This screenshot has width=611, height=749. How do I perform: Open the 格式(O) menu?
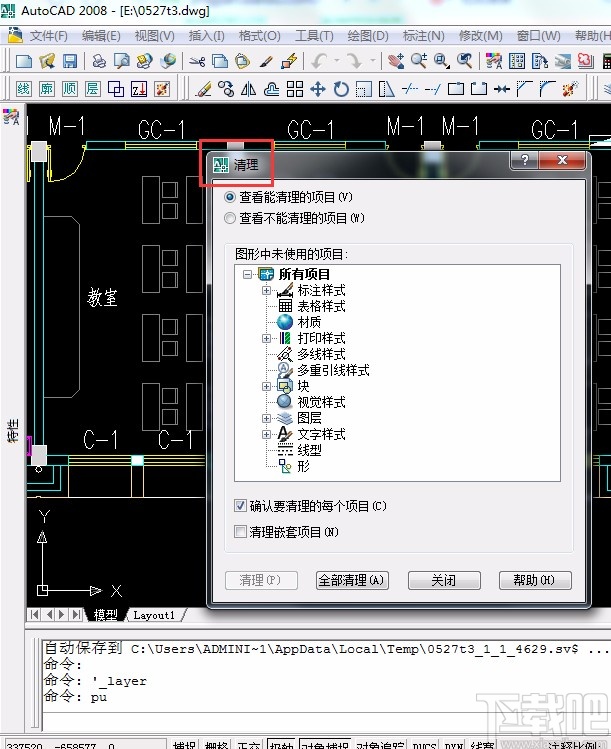(x=259, y=36)
